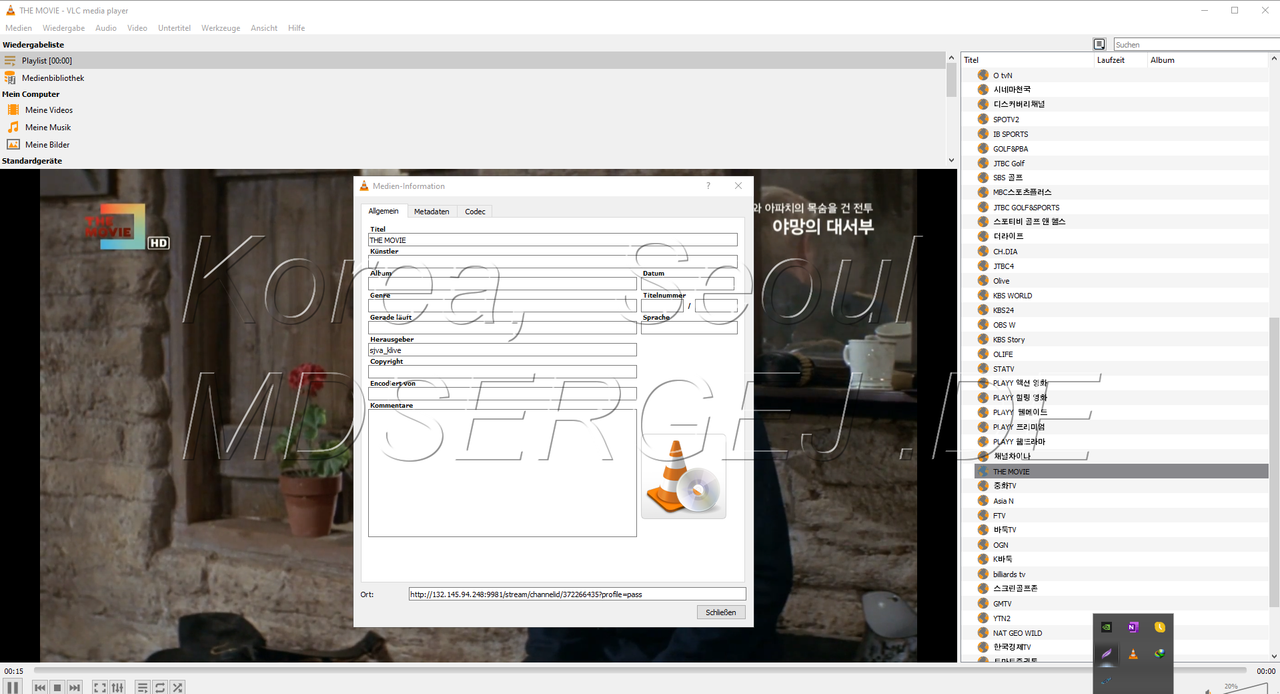Pause playback with the pause button
The image size is (1280, 694).
pos(14,687)
